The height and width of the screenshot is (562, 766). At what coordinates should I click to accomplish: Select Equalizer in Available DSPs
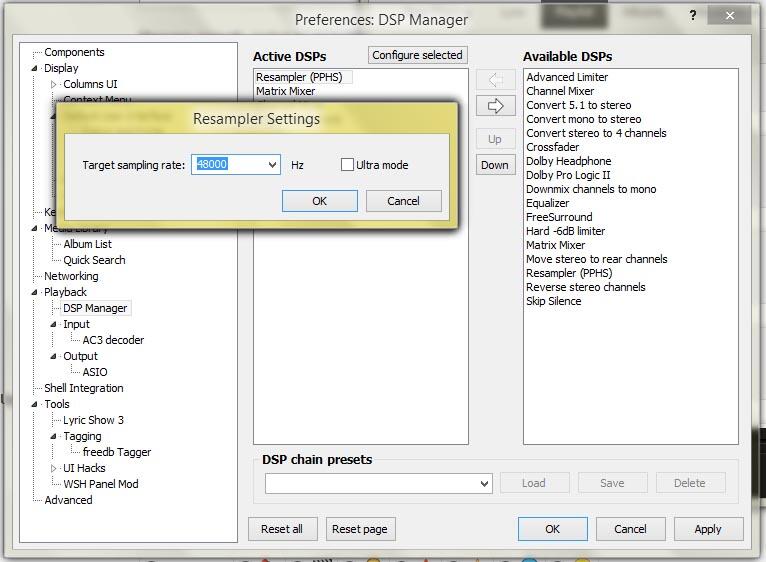point(547,203)
